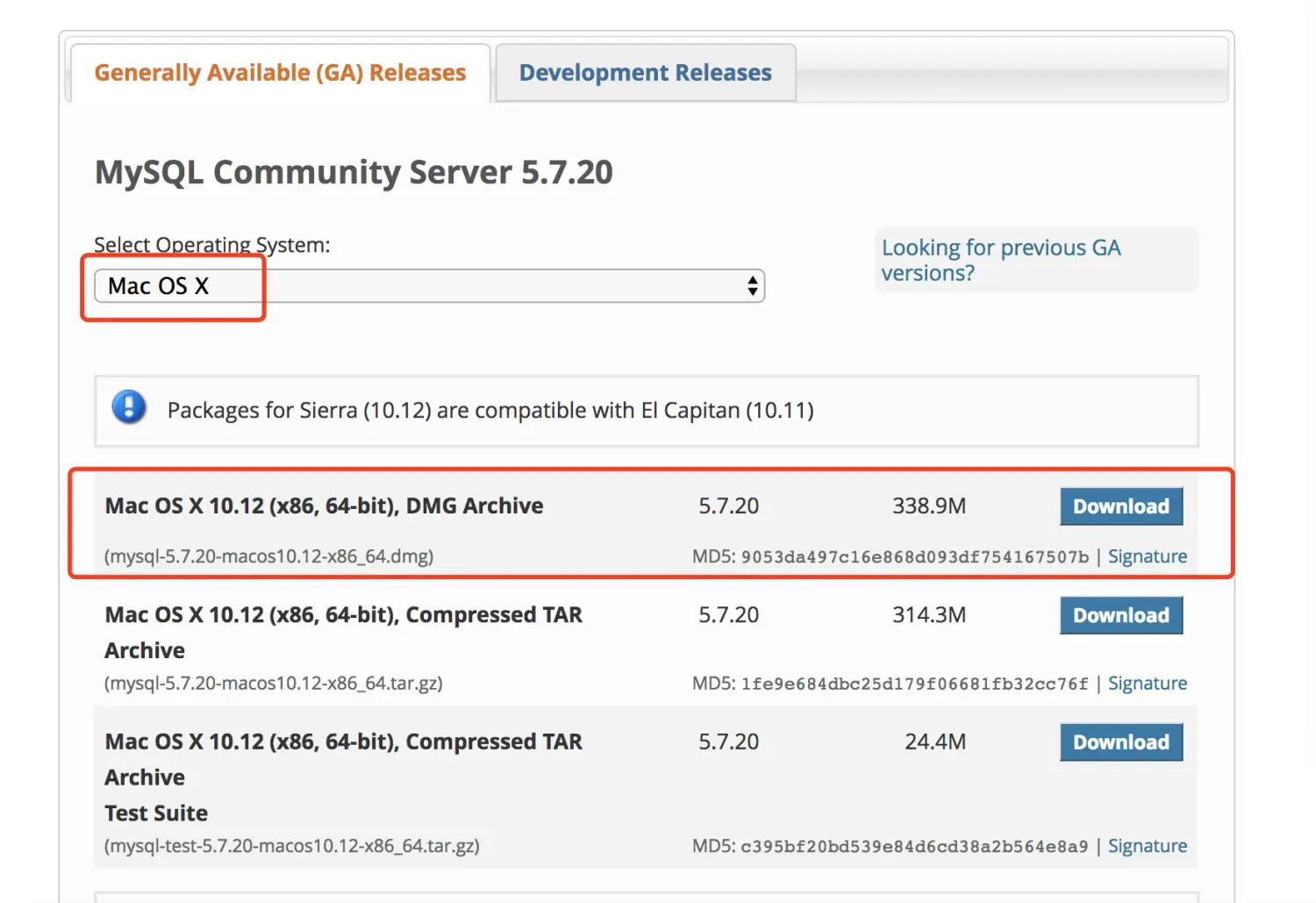Select filename mysql-5.7.20-macos10.12-x86_64.dmg
Screen dimensions: 1316x903
(x=268, y=556)
